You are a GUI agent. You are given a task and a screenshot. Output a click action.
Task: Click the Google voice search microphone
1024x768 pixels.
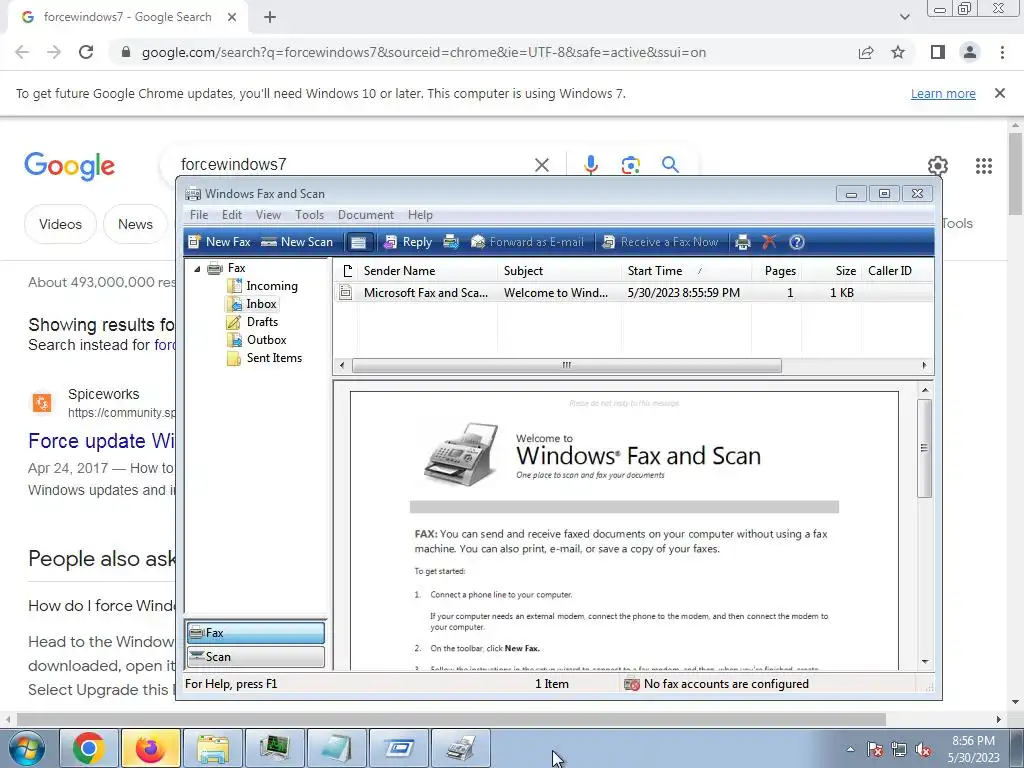tap(590, 165)
